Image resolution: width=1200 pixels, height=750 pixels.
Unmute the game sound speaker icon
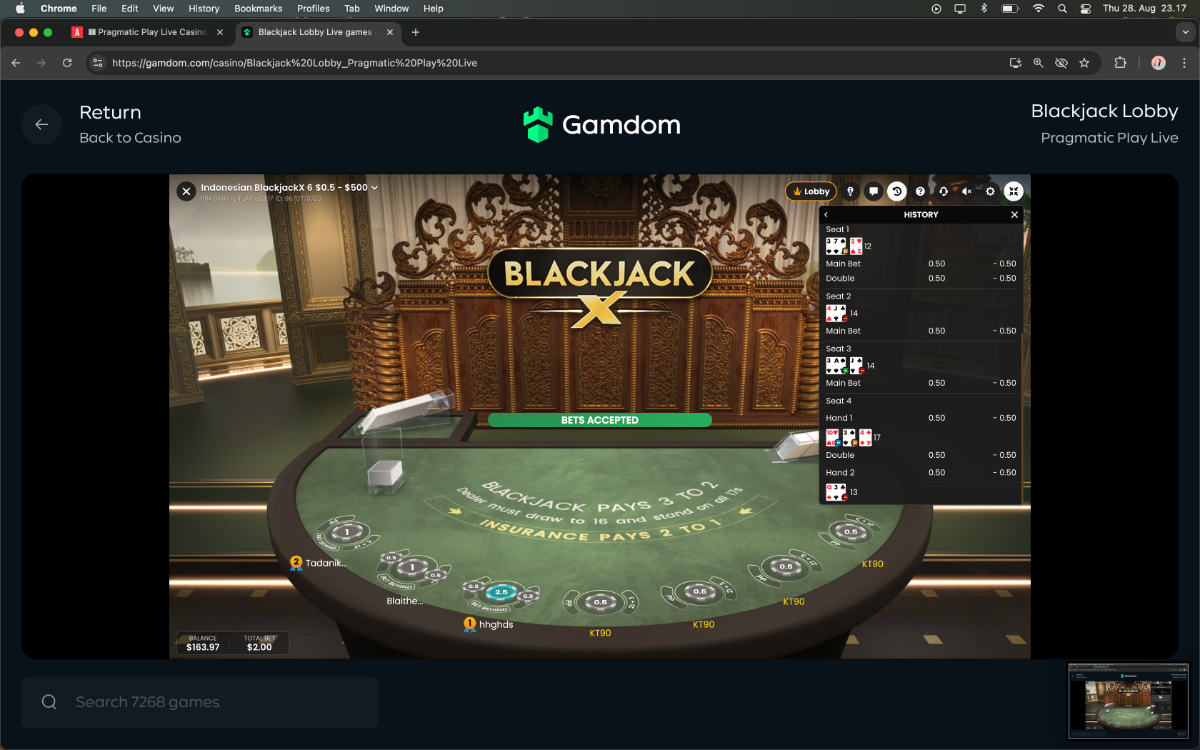967,191
